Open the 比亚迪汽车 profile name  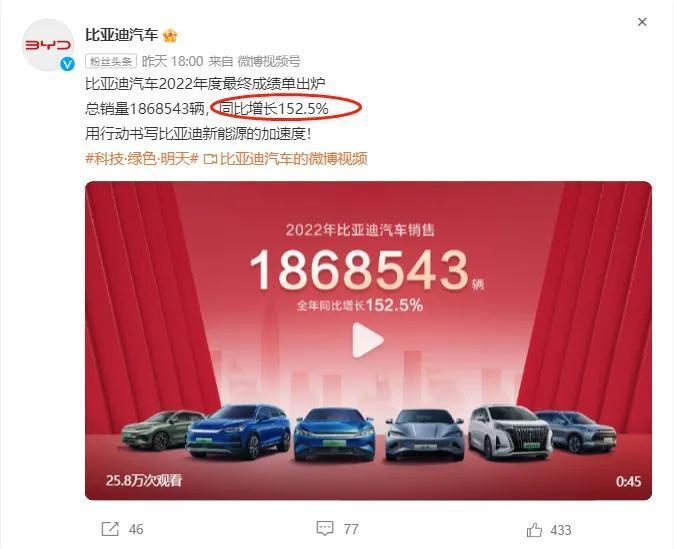point(122,35)
